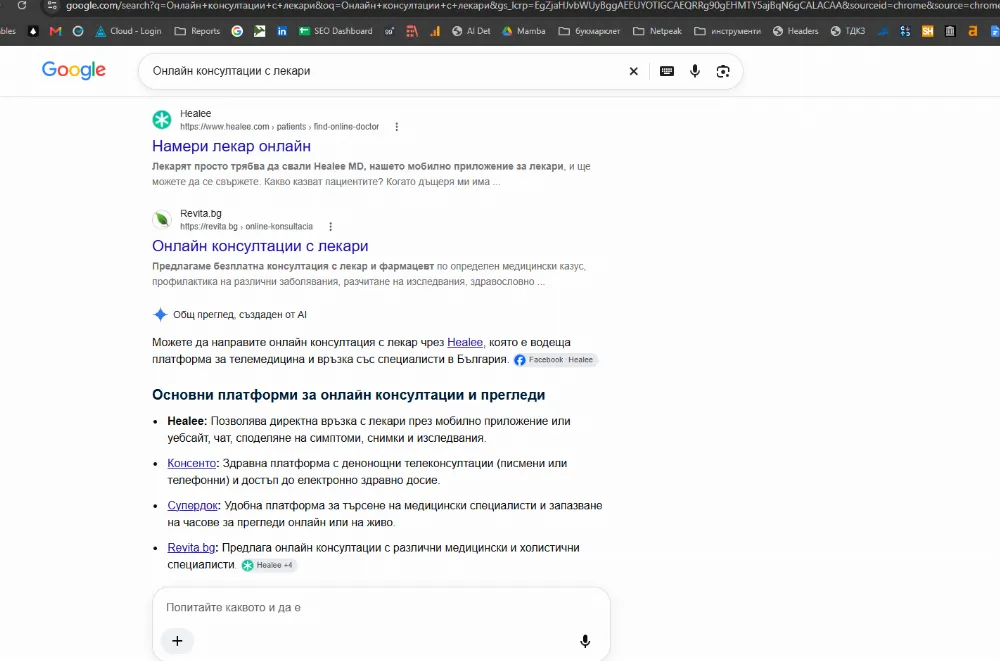The width and height of the screenshot is (1000, 661).
Task: Expand the Reports bookmark folder
Action: click(197, 31)
